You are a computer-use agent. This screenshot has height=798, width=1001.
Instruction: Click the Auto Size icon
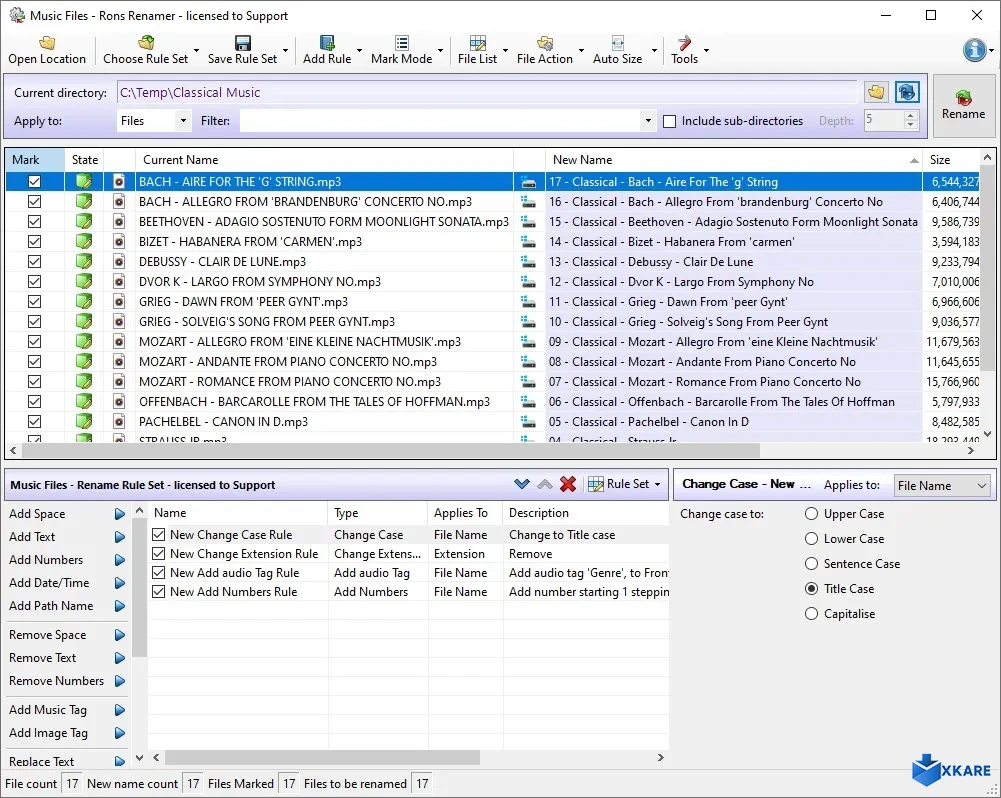(x=617, y=43)
